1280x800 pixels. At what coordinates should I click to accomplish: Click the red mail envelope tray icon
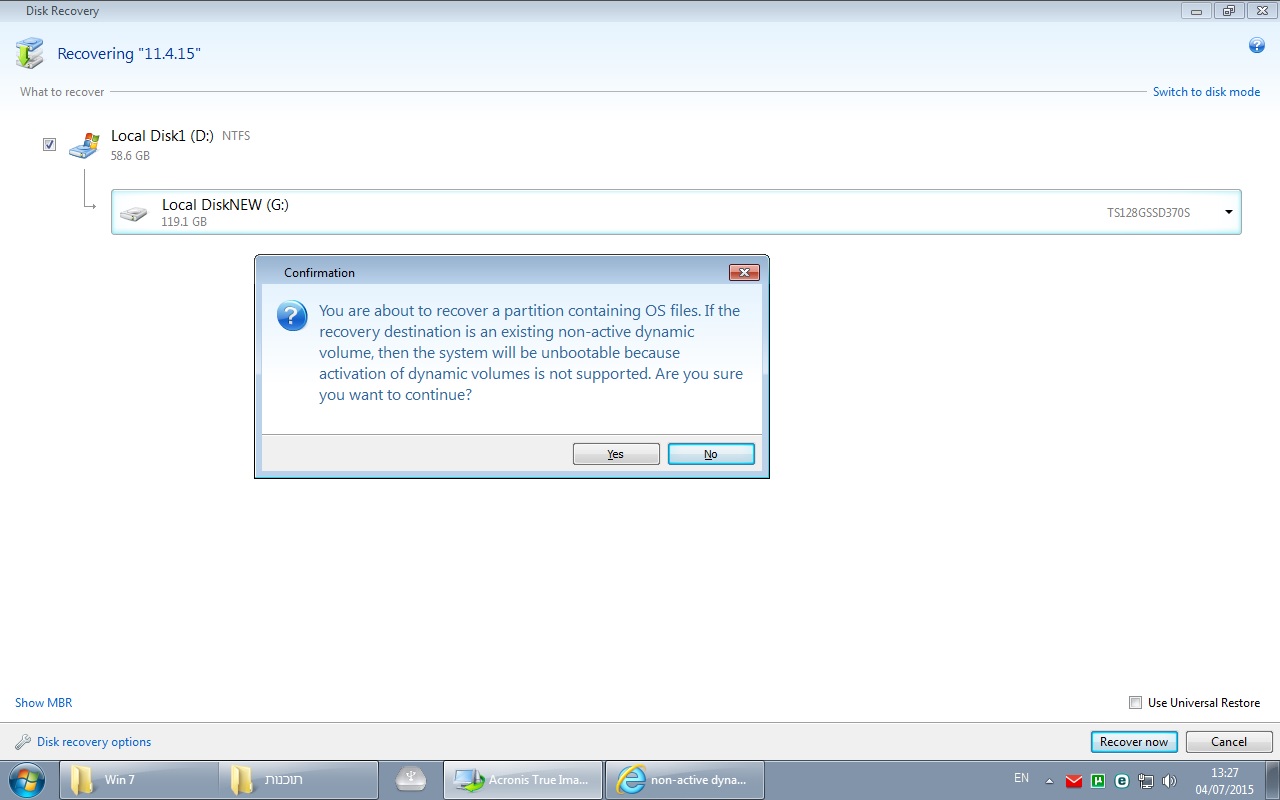(x=1074, y=781)
